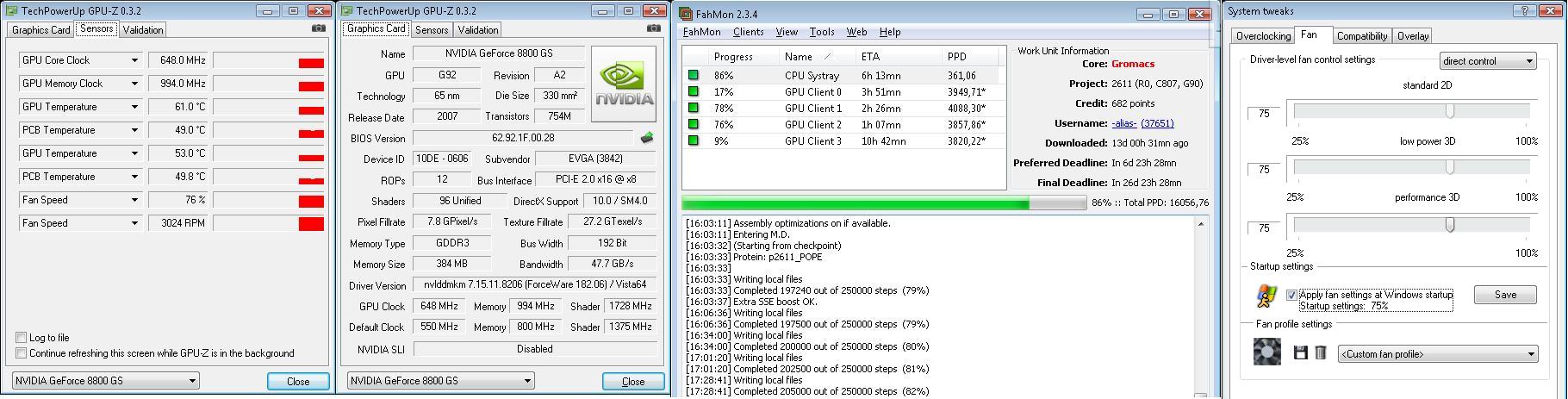Open Sensors tab in GPU-Z Graphics Card window

tap(432, 30)
